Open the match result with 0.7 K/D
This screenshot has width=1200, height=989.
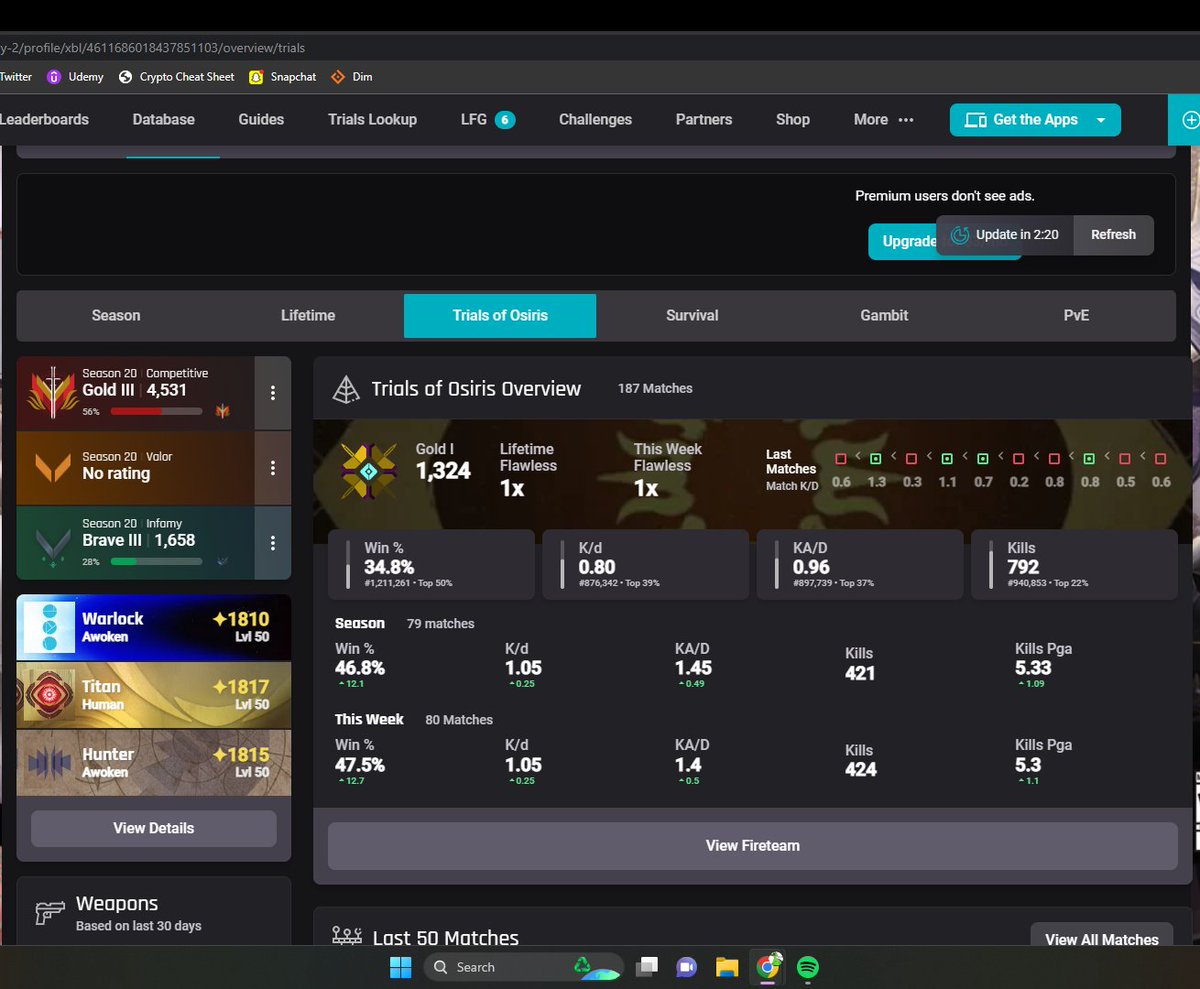983,459
